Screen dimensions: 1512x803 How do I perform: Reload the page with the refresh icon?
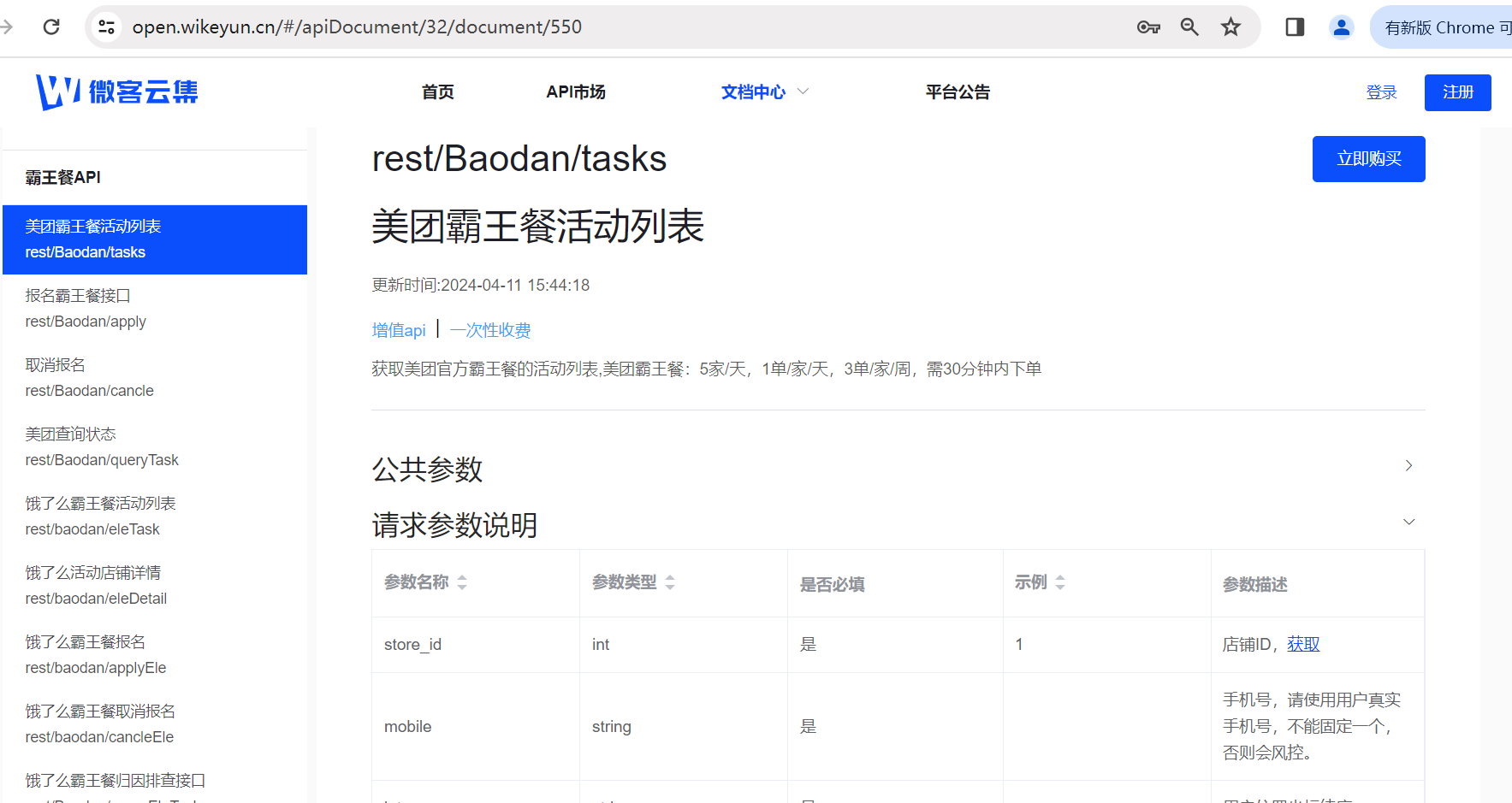coord(51,27)
